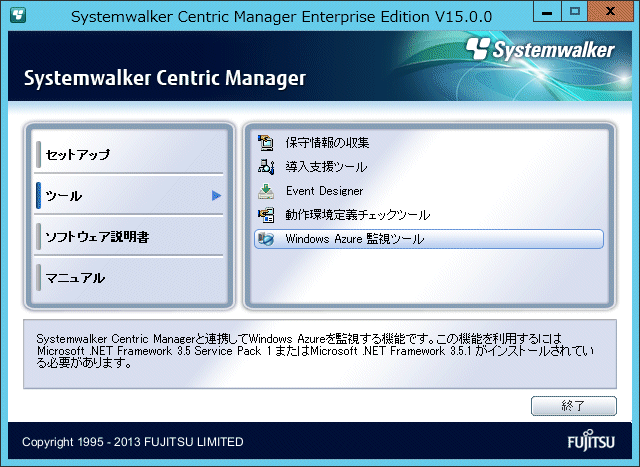Click the Systemwalker title bar app icon
This screenshot has width=640, height=467.
[18, 15]
